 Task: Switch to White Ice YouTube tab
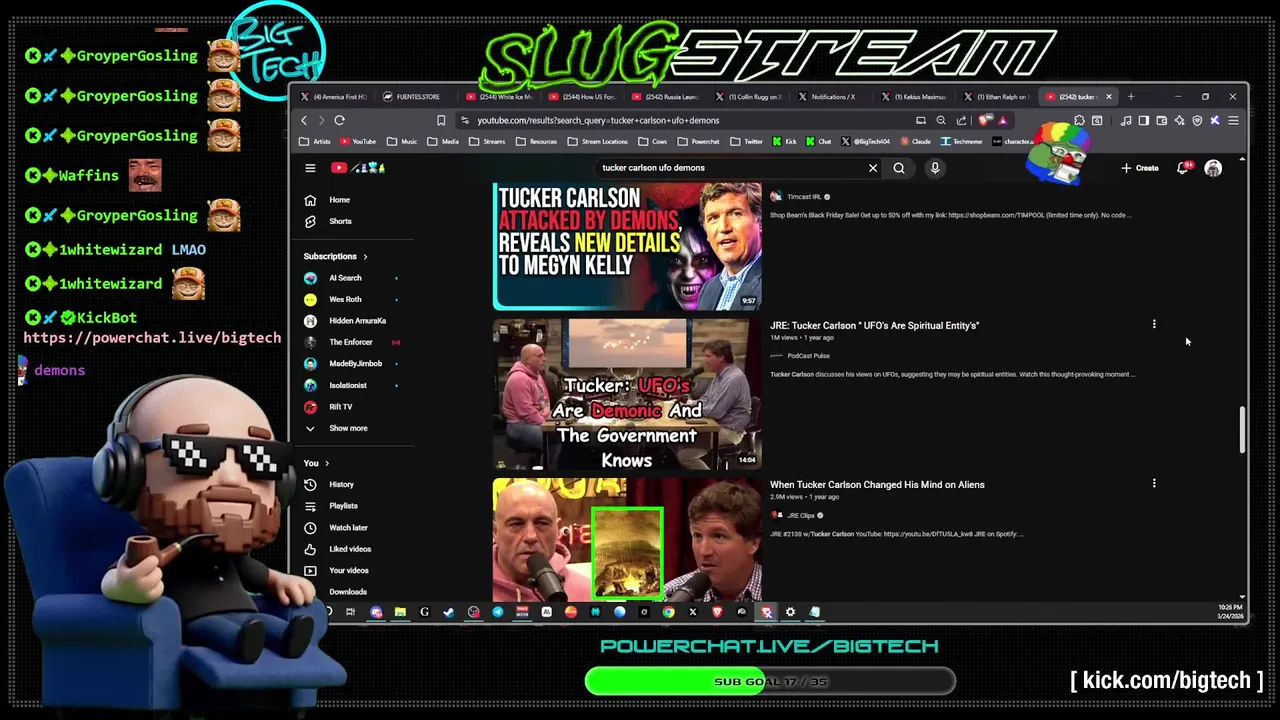pos(500,97)
